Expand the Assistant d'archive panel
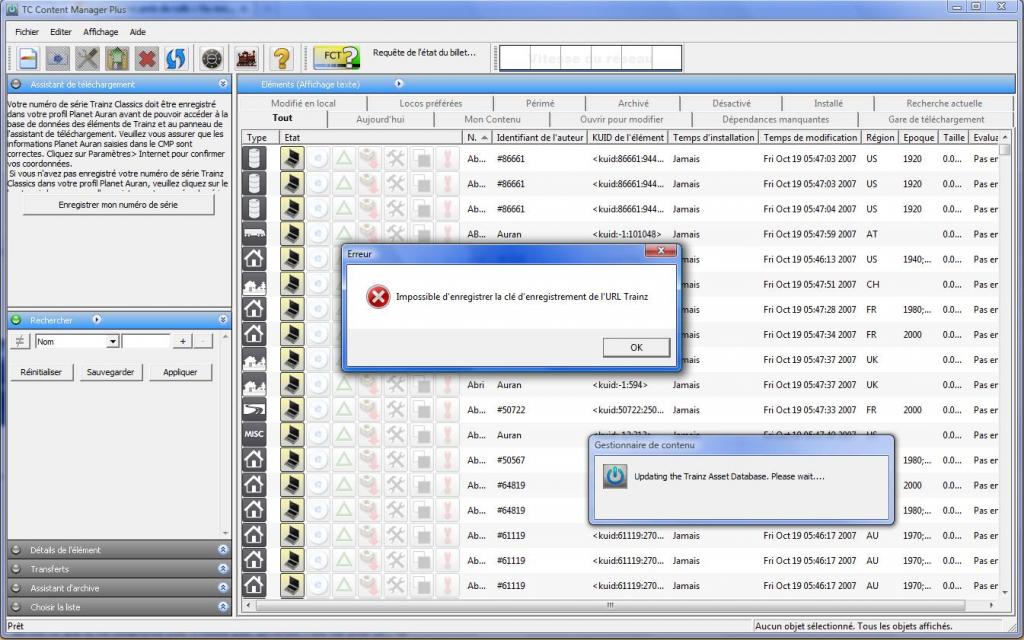 point(223,588)
